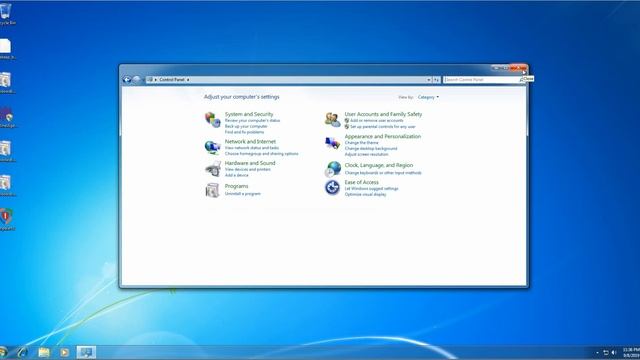Viewport: 640px width, 360px height.
Task: Open the Windows Start button
Action: coord(3,352)
